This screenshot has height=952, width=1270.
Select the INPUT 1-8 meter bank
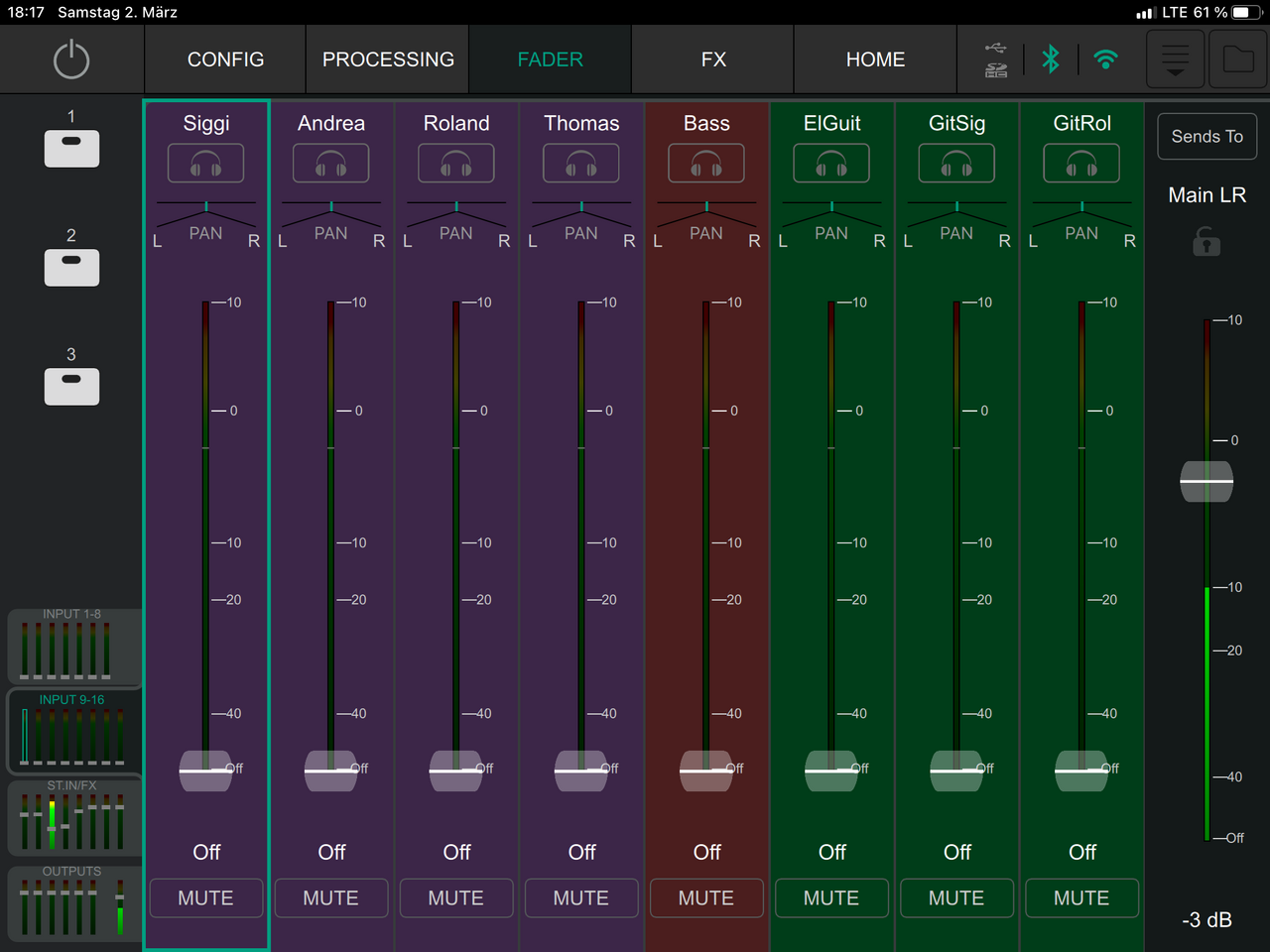tap(72, 647)
